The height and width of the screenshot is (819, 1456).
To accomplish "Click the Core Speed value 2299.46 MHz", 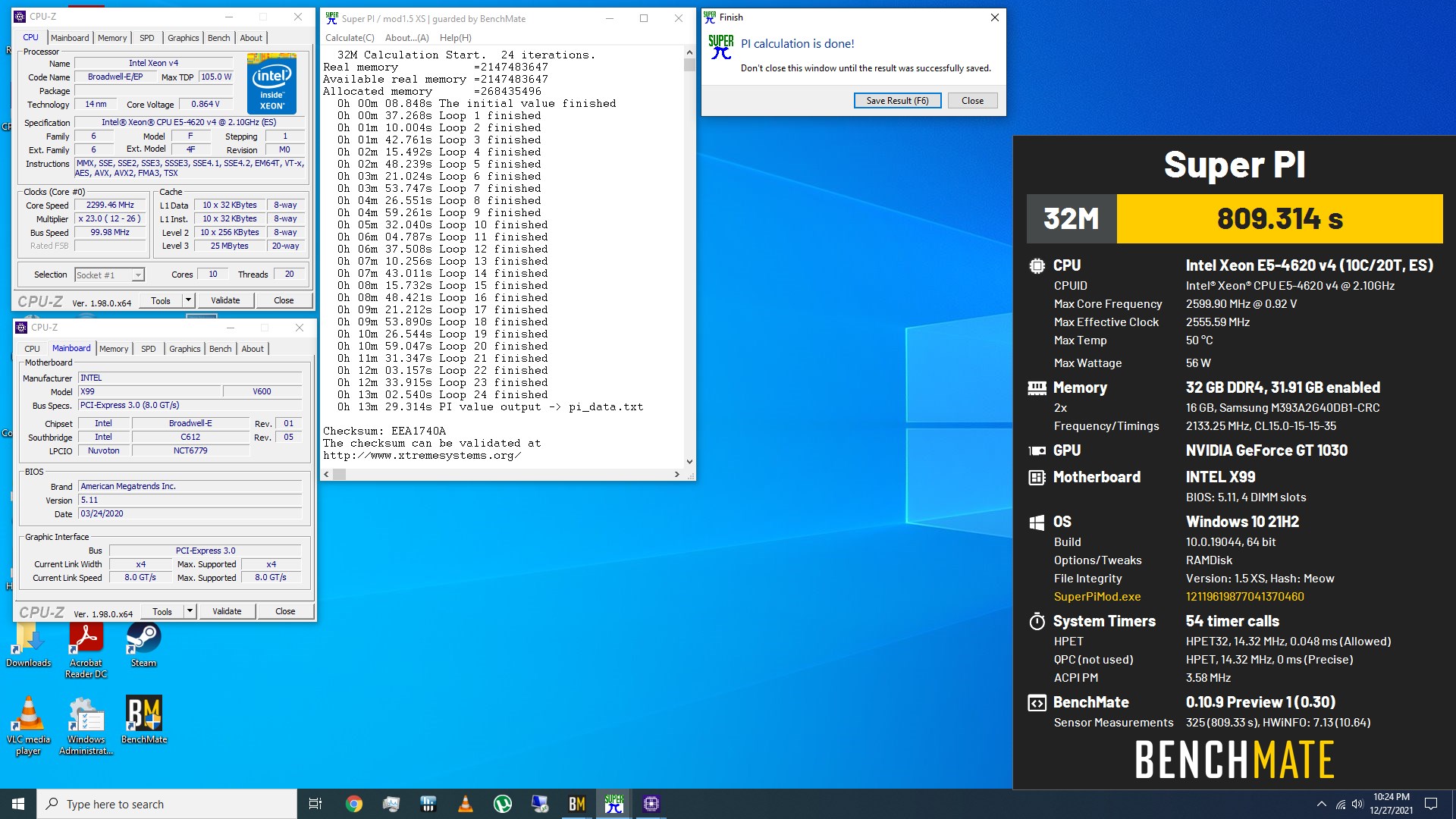I will pos(109,205).
